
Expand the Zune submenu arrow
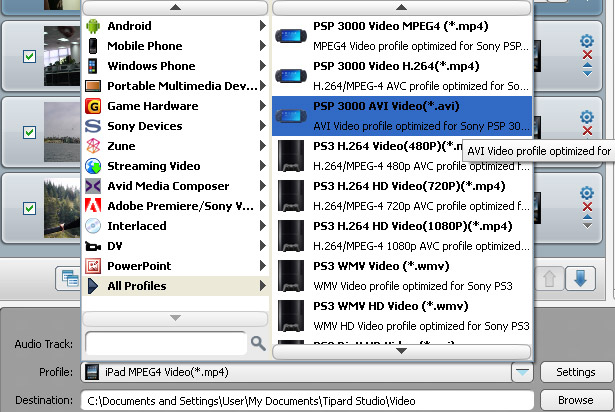[262, 146]
